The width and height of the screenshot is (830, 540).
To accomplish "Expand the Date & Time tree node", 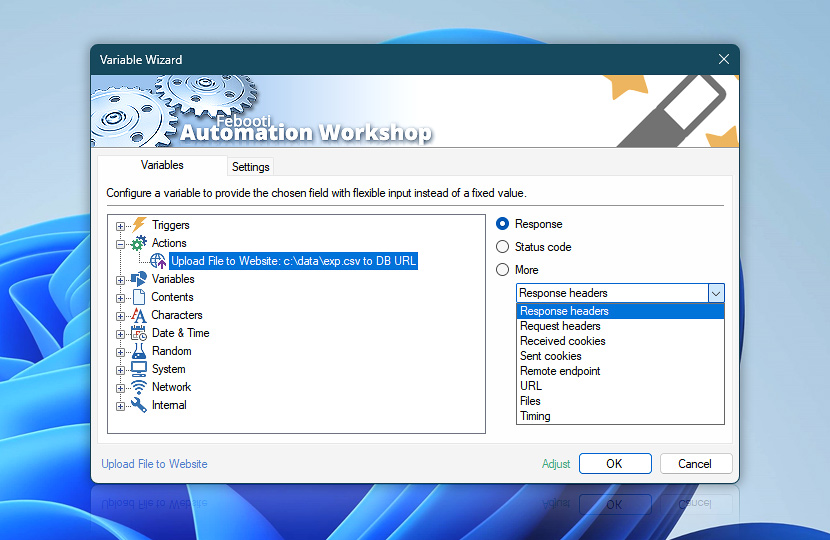I will (120, 334).
